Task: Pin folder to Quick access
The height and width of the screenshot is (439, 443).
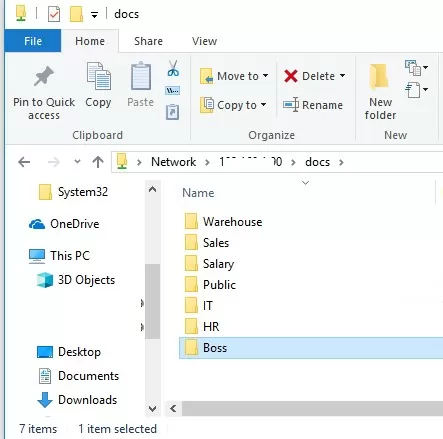Action: pos(44,92)
